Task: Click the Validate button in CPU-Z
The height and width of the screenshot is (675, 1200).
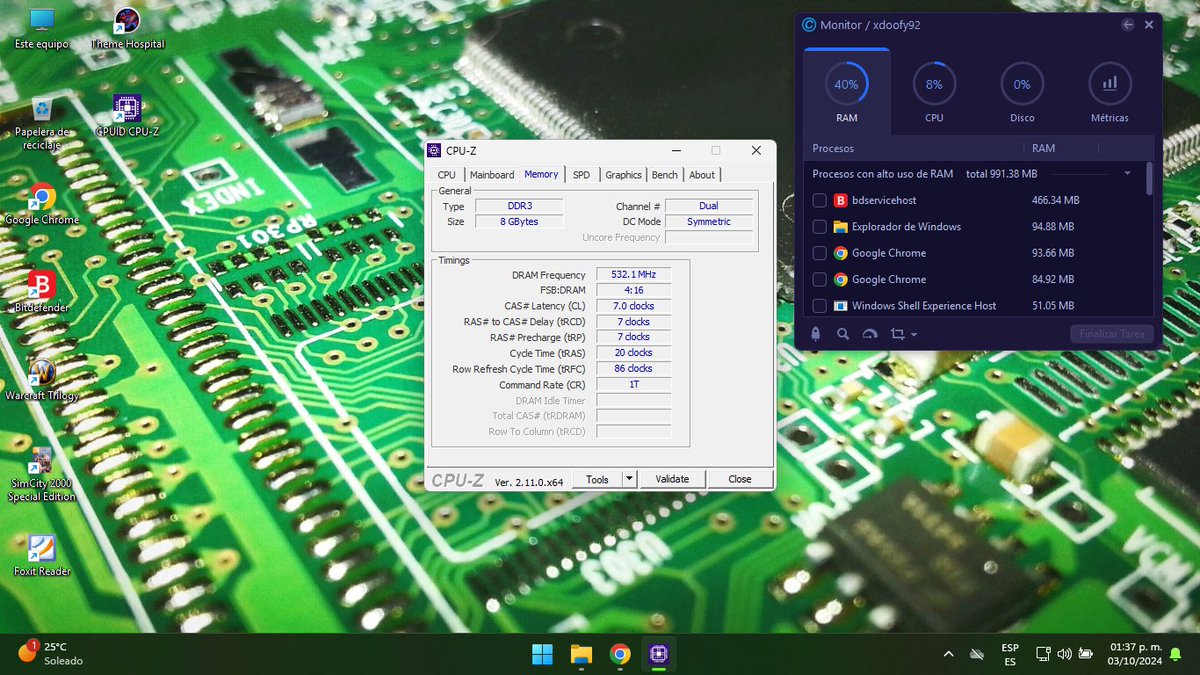Action: (x=672, y=479)
